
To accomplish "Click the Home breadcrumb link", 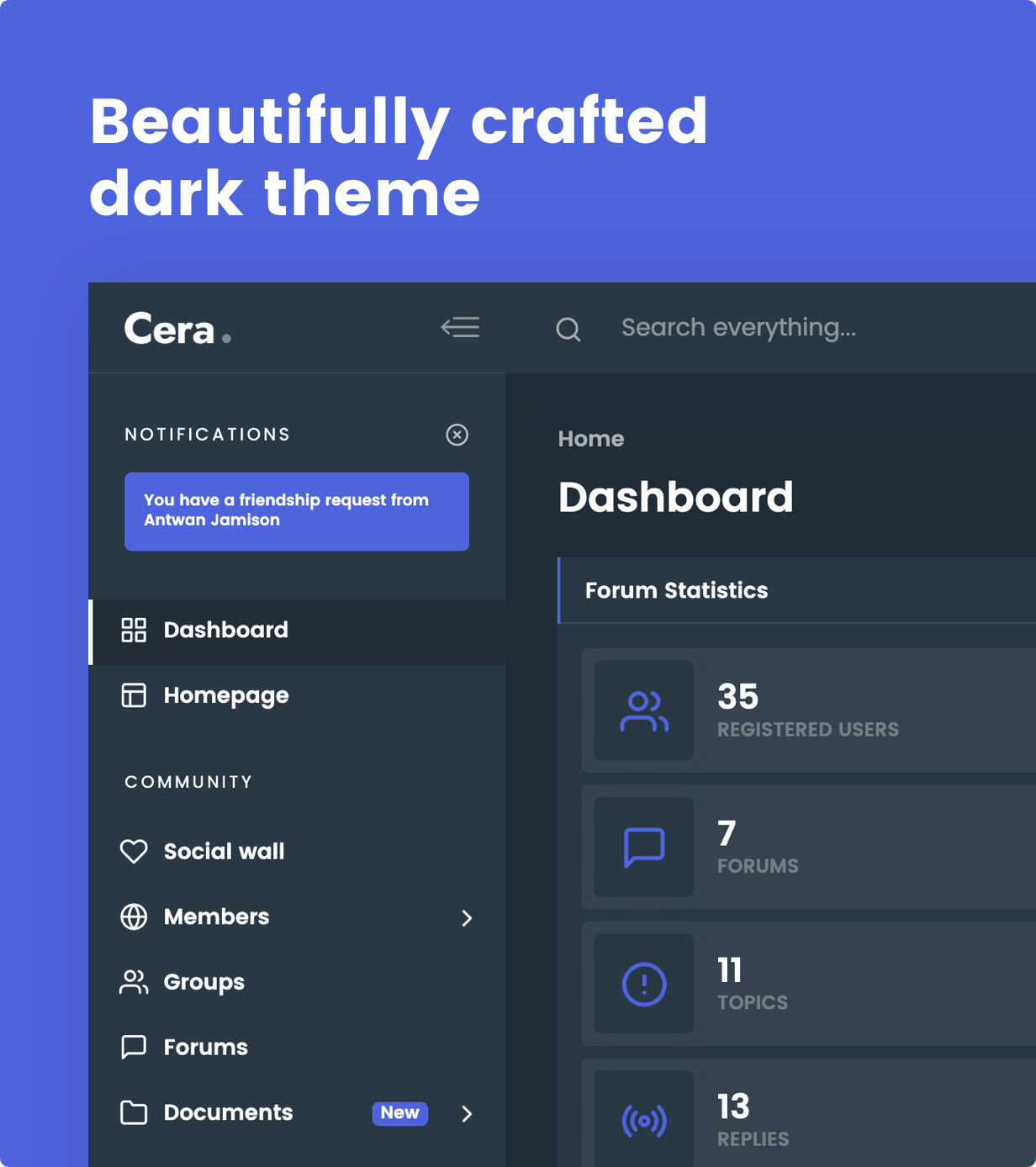I will (590, 439).
